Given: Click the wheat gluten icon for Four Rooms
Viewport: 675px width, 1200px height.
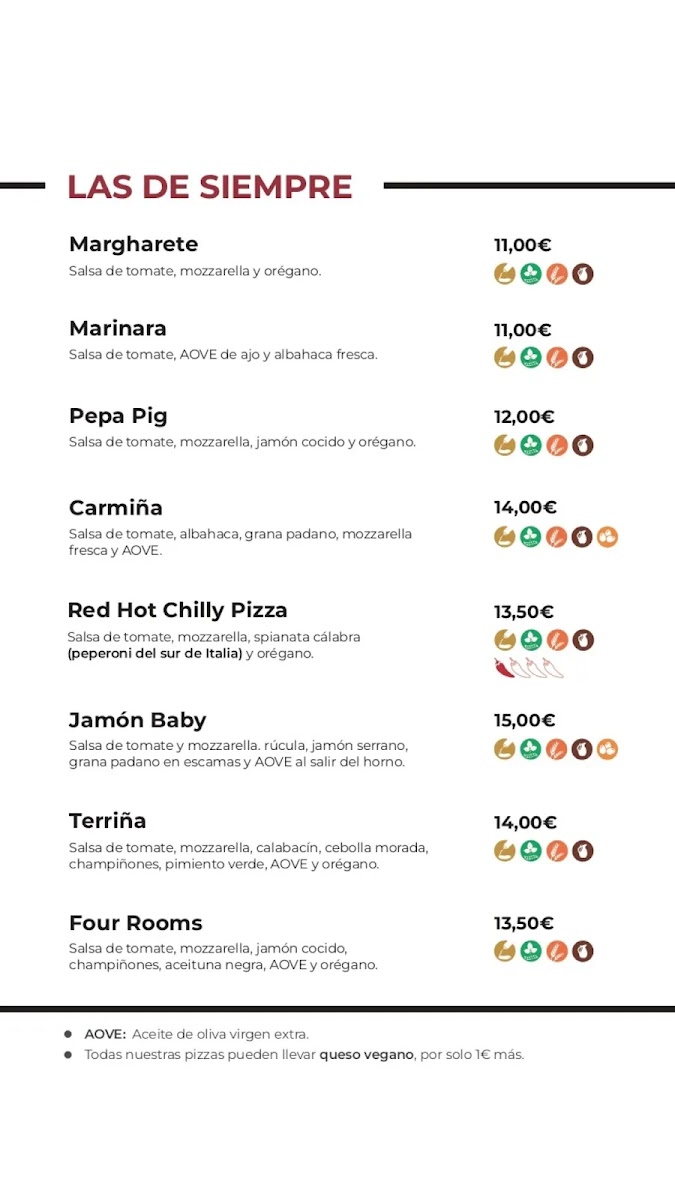Looking at the screenshot, I should tap(557, 951).
